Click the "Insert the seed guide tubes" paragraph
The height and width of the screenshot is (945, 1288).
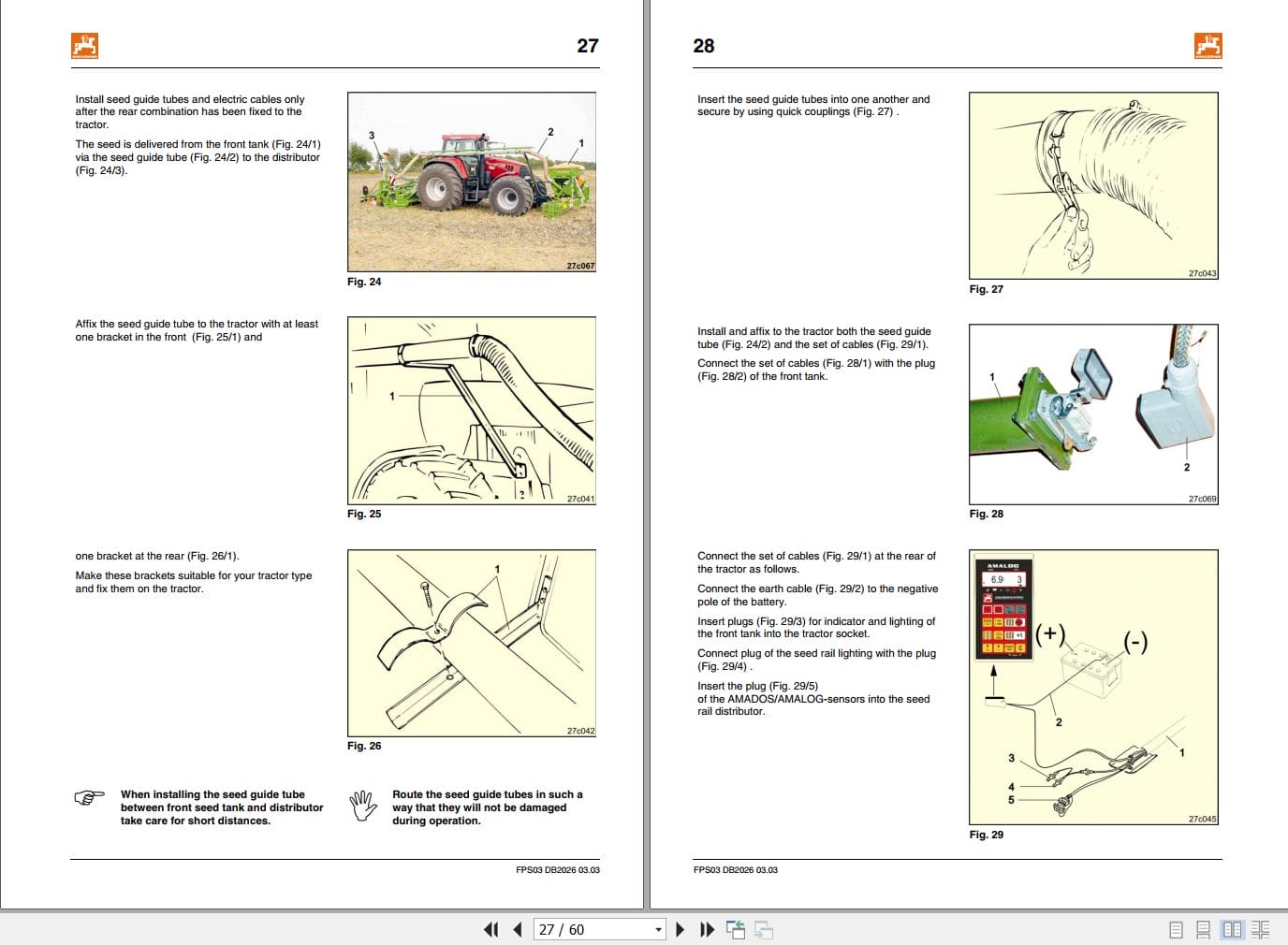[813, 106]
